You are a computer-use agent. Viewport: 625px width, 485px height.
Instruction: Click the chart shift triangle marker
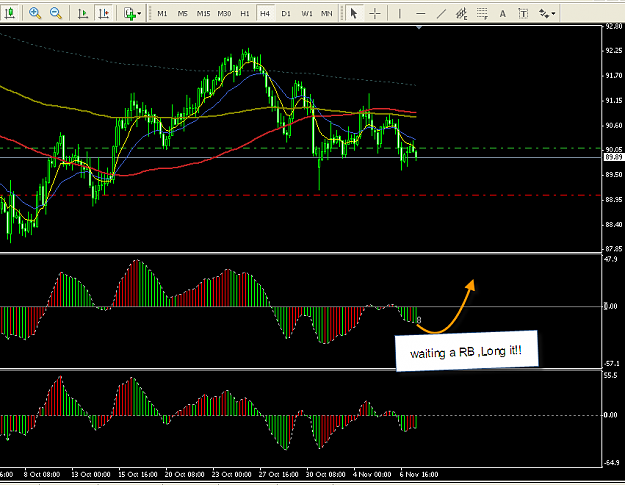[x=419, y=27]
